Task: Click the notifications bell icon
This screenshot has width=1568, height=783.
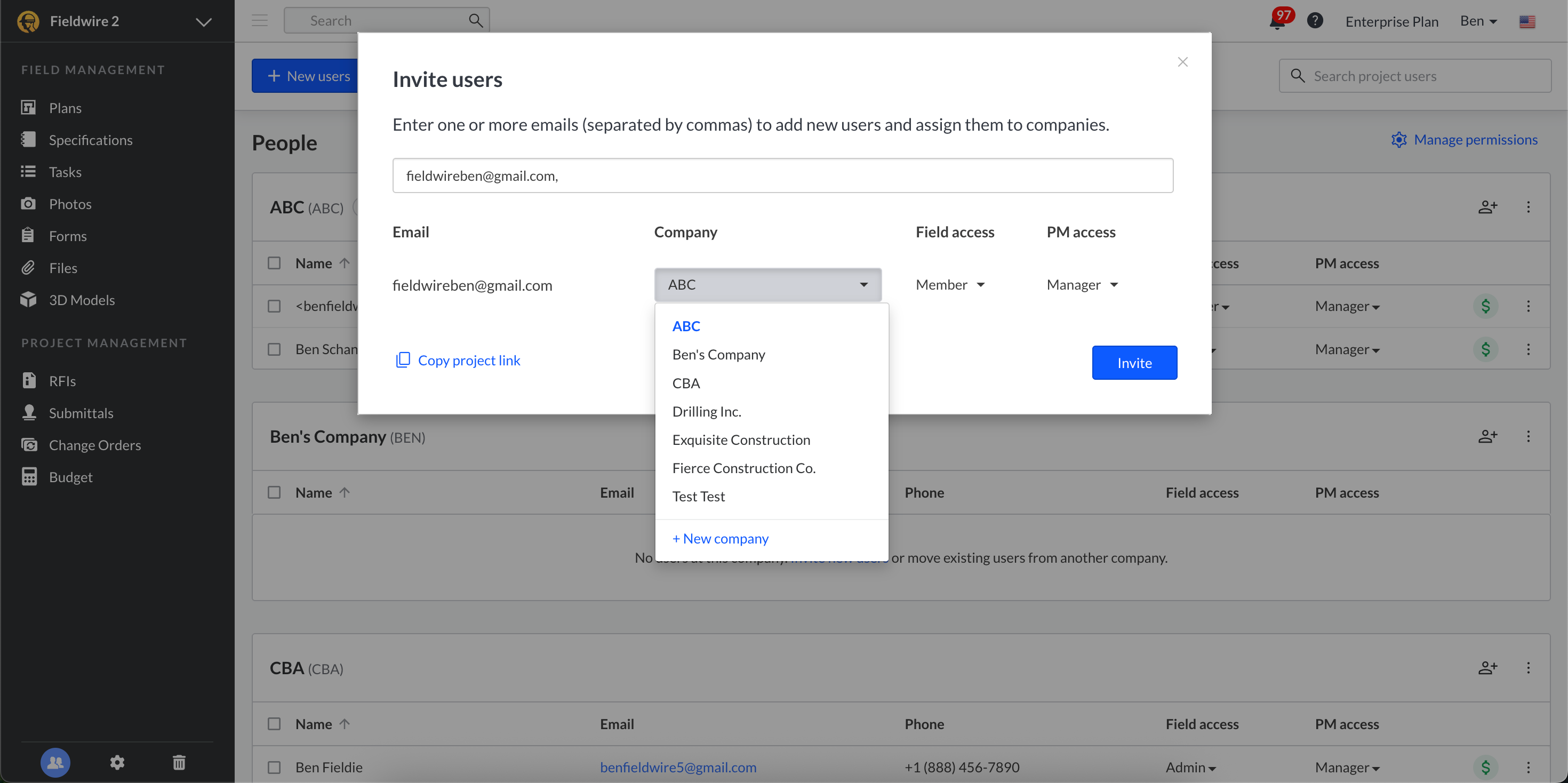Action: [1276, 22]
